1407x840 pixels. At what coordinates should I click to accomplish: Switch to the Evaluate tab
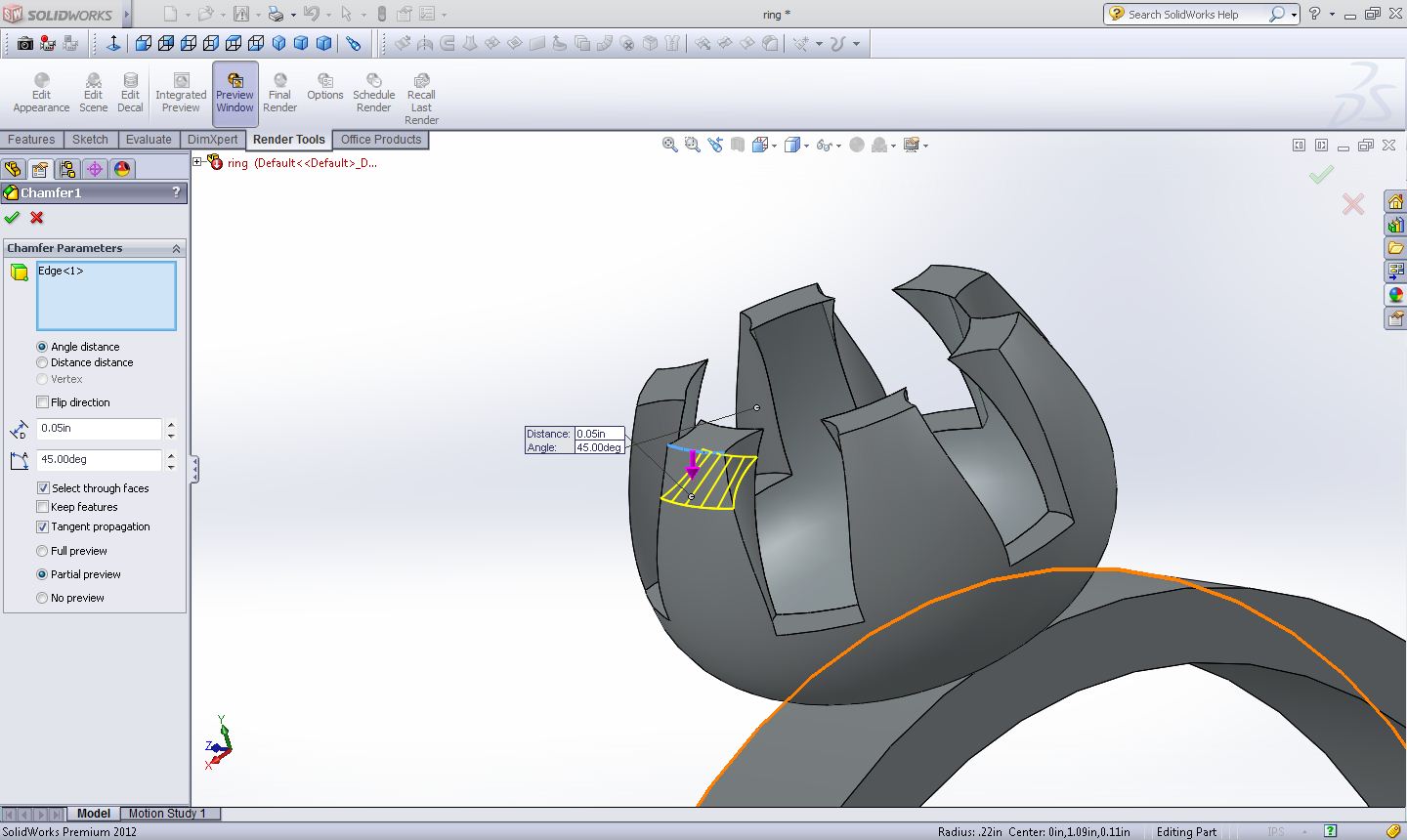[x=149, y=140]
